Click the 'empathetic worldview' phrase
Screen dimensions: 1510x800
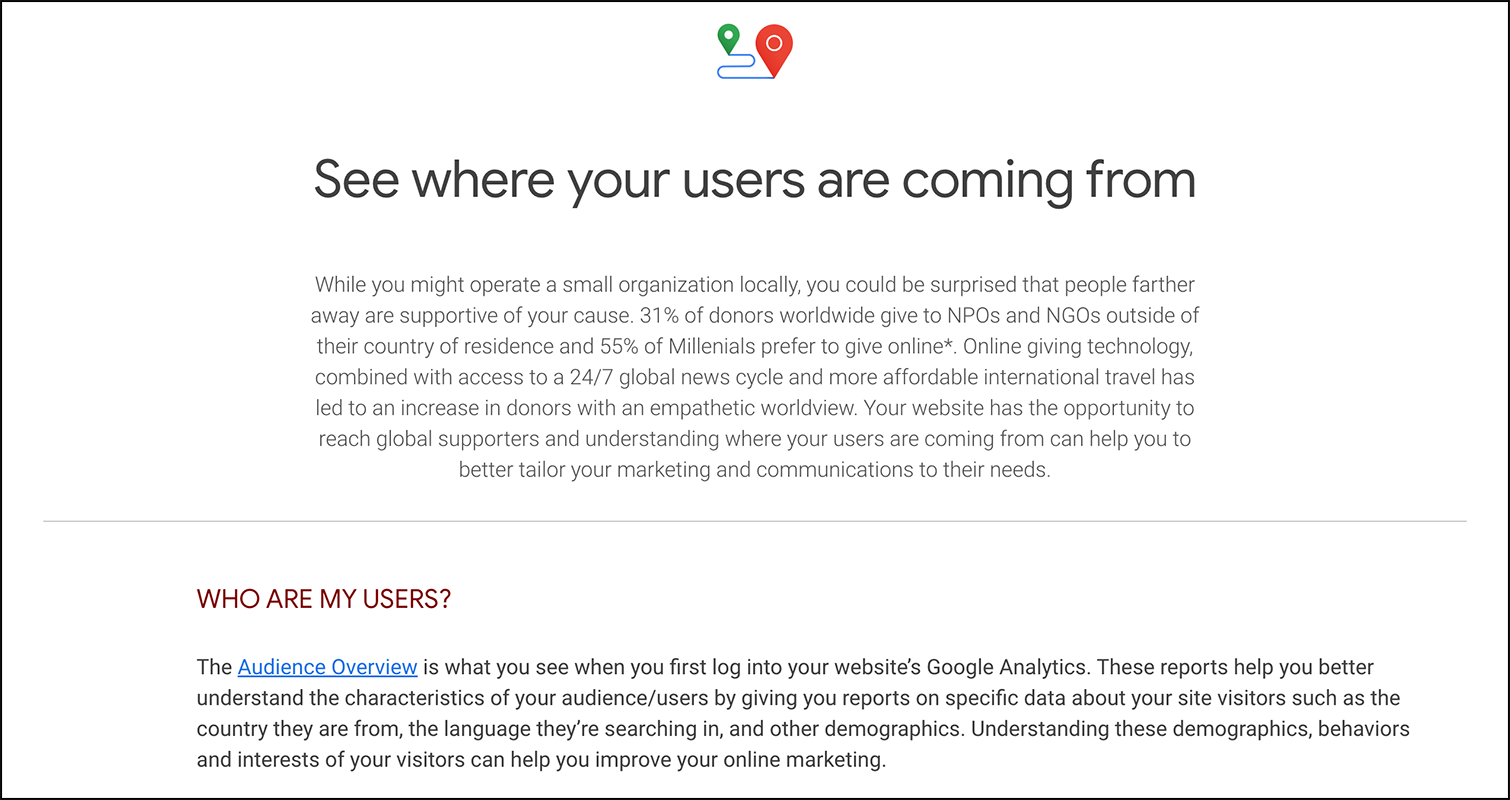752,408
